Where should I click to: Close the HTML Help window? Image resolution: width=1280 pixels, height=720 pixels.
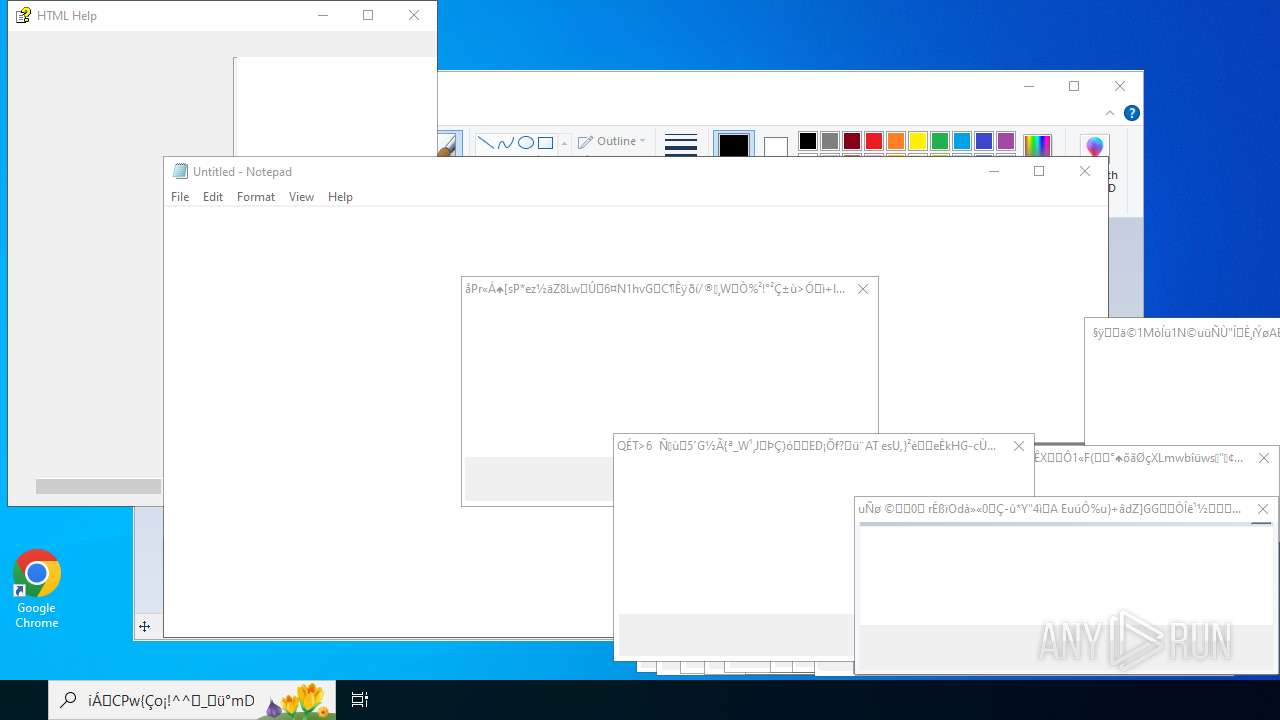coord(414,15)
